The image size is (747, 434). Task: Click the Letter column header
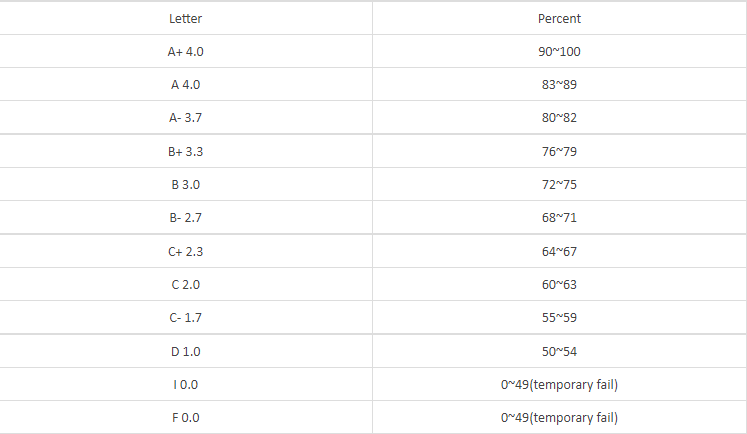(x=186, y=18)
